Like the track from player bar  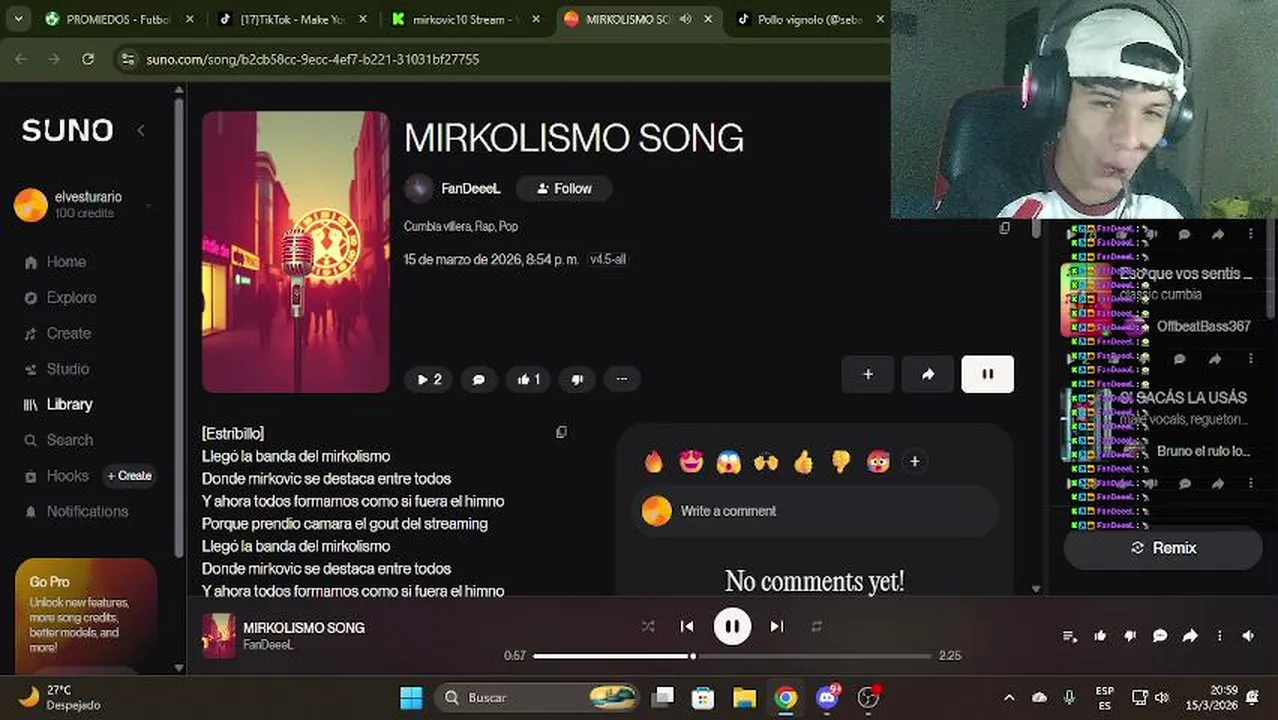[1100, 636]
